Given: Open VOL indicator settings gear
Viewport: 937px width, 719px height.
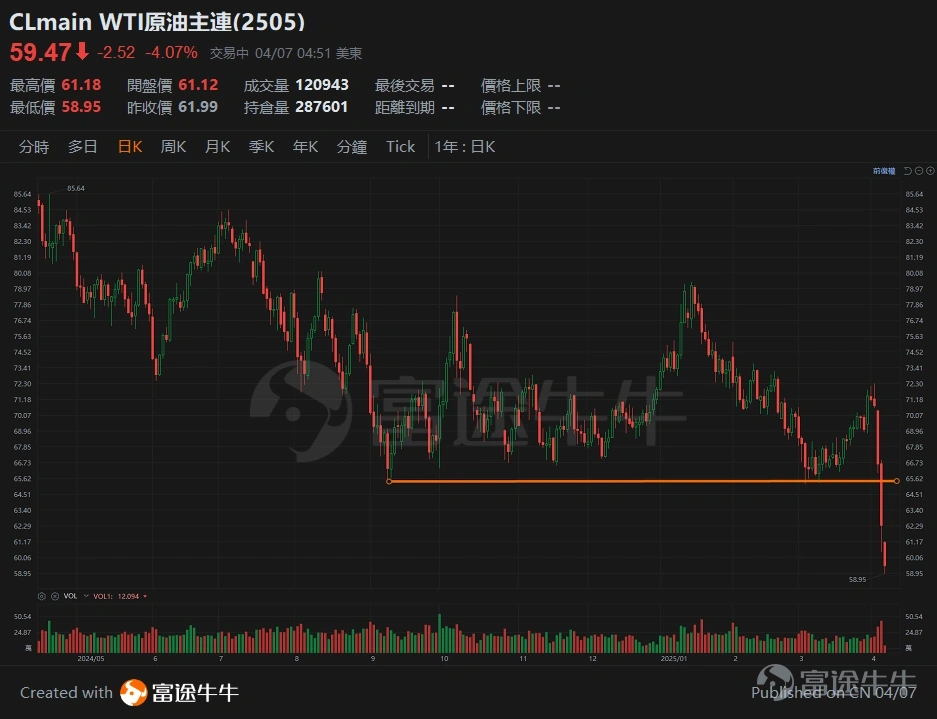Looking at the screenshot, I should point(41,596).
